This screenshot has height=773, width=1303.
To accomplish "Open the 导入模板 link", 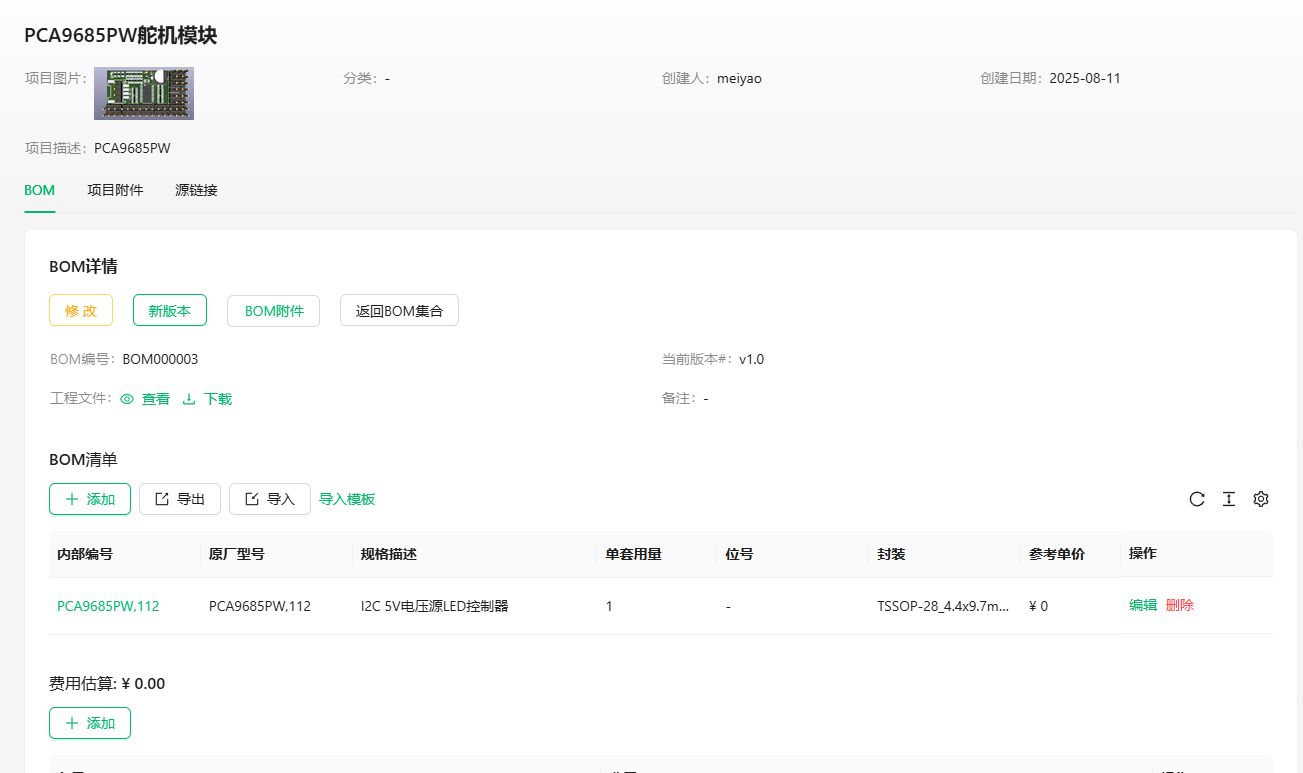I will tap(347, 499).
